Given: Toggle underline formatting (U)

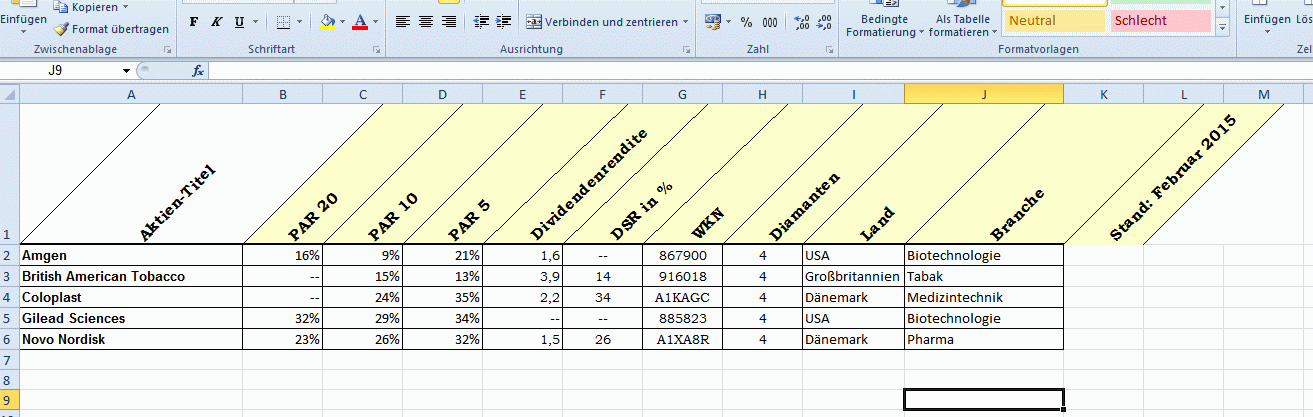Looking at the screenshot, I should click(239, 21).
